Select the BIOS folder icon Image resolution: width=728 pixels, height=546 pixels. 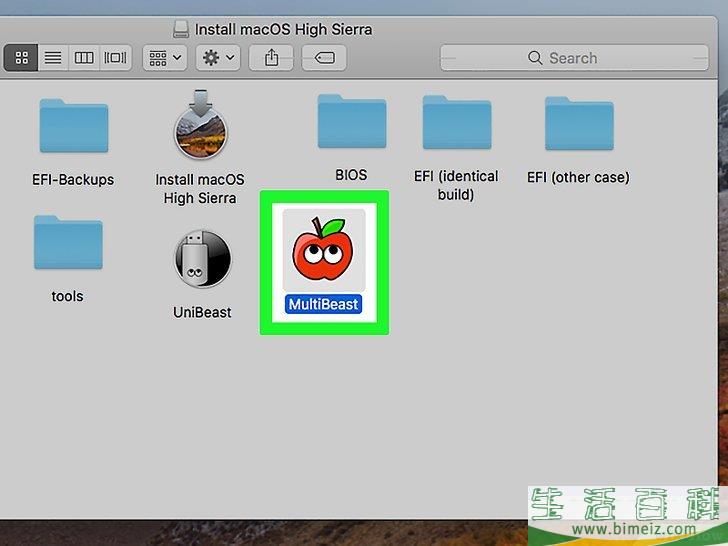pyautogui.click(x=352, y=121)
